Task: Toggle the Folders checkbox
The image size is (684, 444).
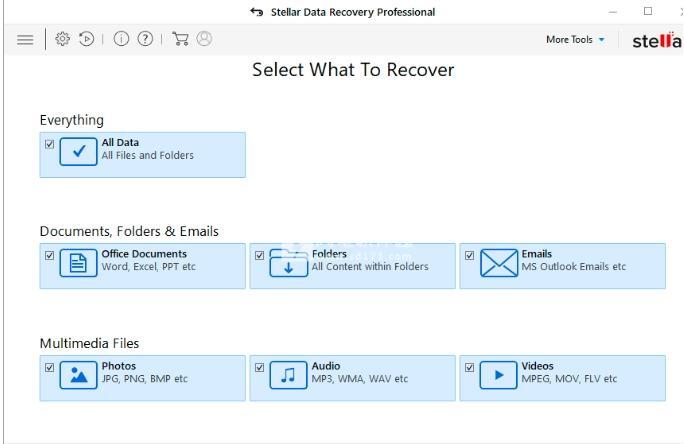Action: 260,255
